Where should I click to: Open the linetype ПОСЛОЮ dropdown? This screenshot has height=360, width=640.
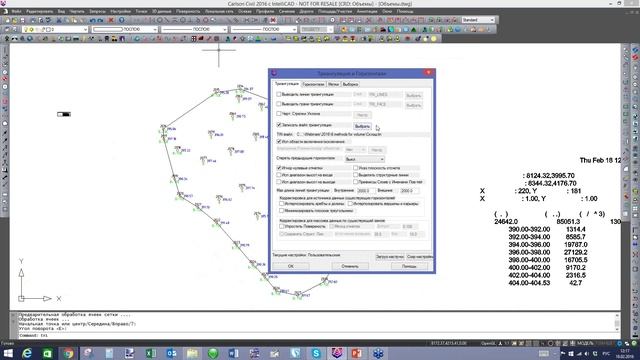click(194, 29)
